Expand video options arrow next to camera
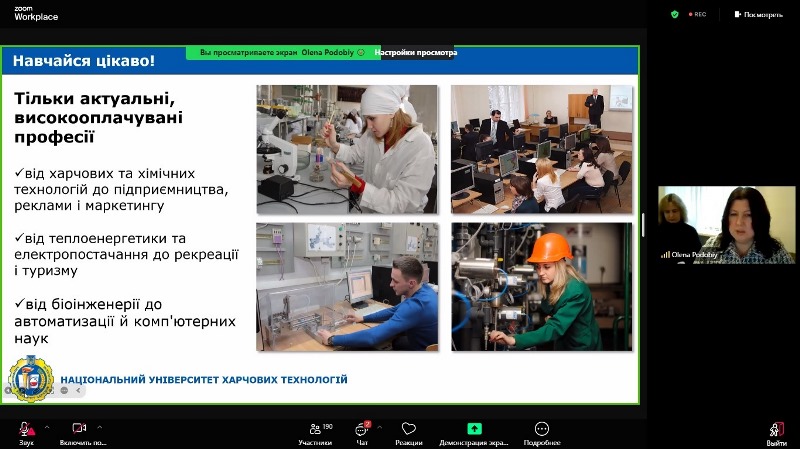800x449 pixels. click(99, 426)
